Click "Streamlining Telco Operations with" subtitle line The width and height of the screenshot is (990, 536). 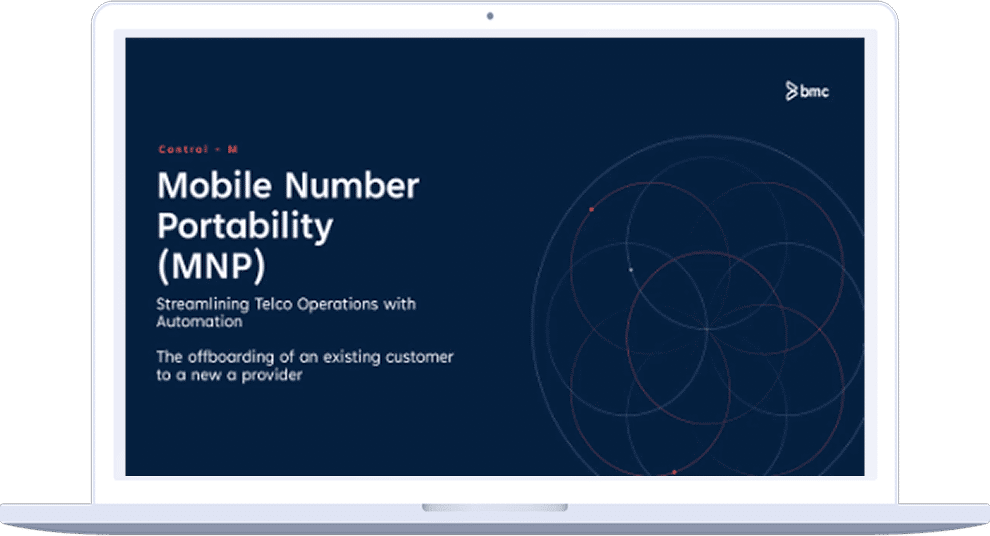pos(285,304)
